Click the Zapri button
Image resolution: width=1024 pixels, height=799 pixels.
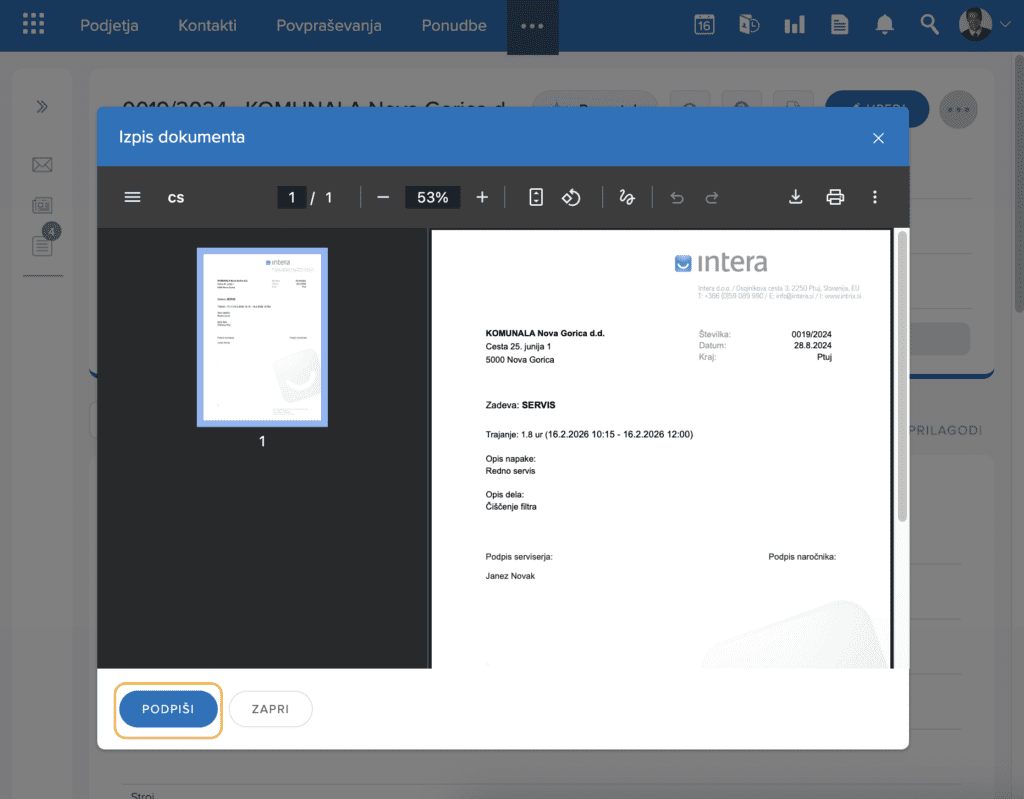pyautogui.click(x=270, y=709)
